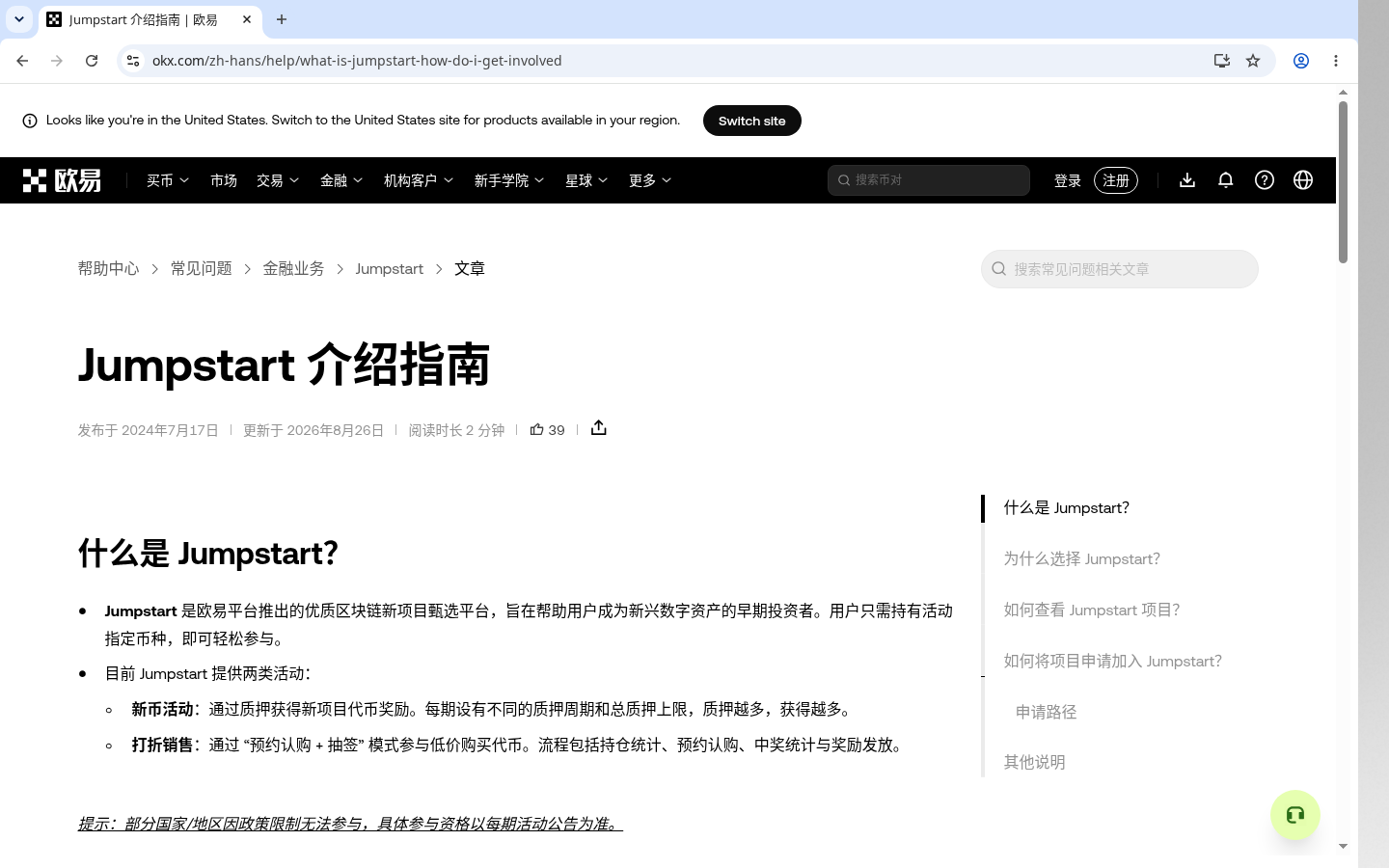Image resolution: width=1389 pixels, height=868 pixels.
Task: Expand the 机构客户 dropdown menu
Action: 419,180
